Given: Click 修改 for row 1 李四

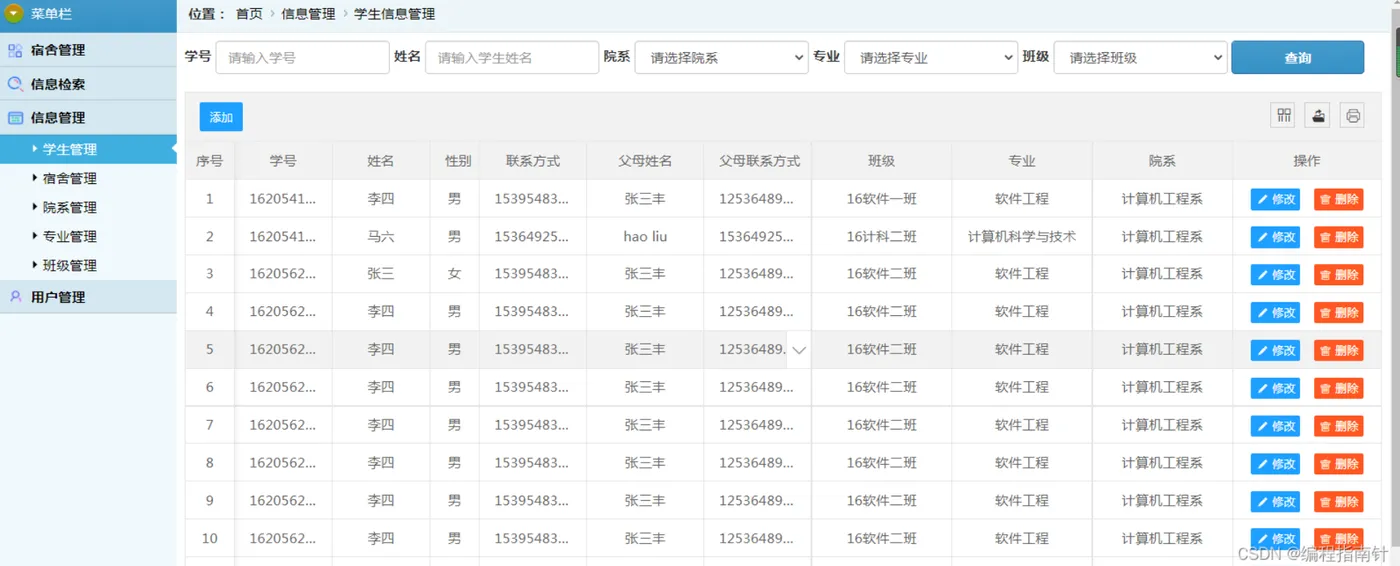Looking at the screenshot, I should point(1275,199).
